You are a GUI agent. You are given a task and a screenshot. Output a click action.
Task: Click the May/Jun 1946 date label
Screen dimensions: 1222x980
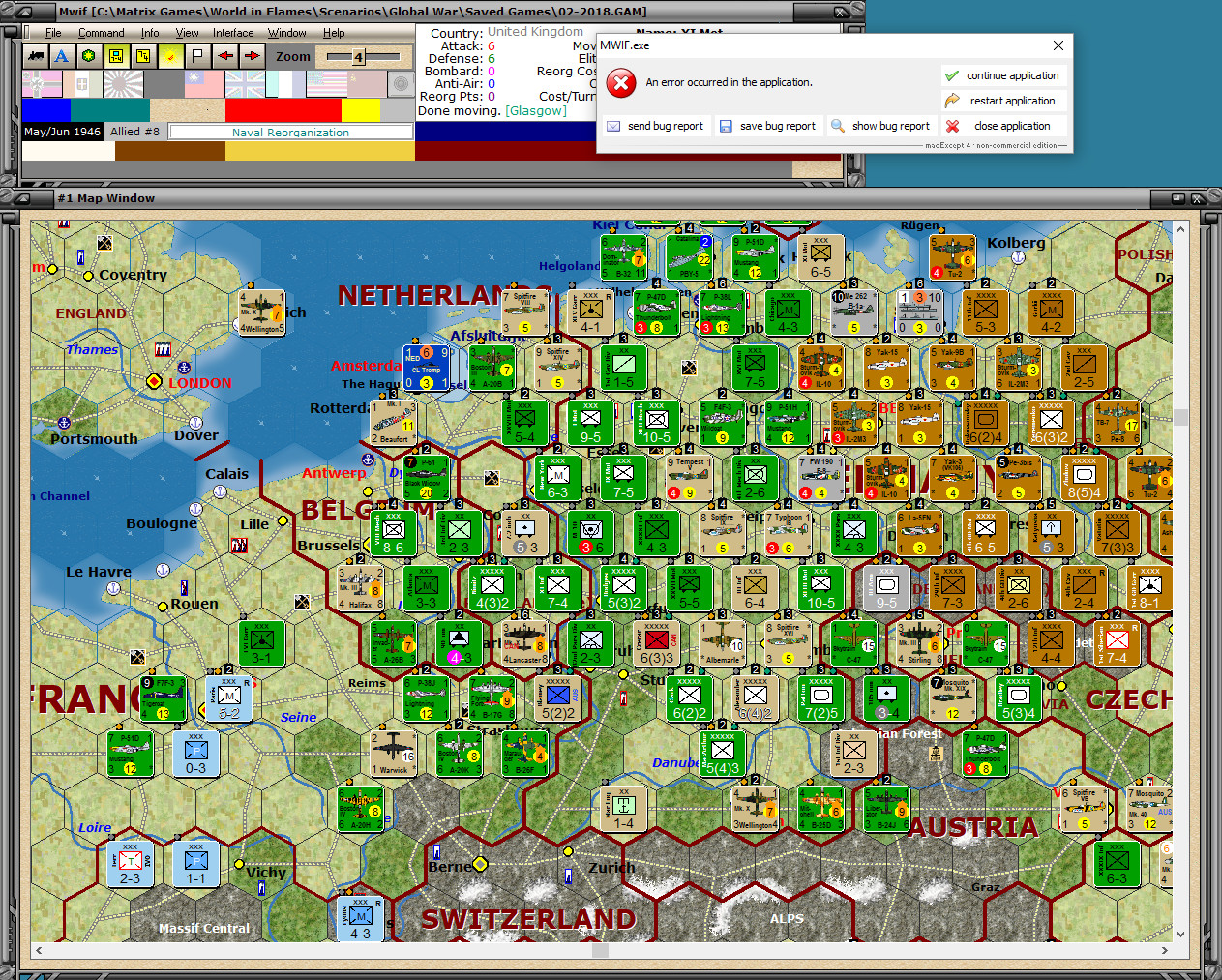click(x=63, y=132)
